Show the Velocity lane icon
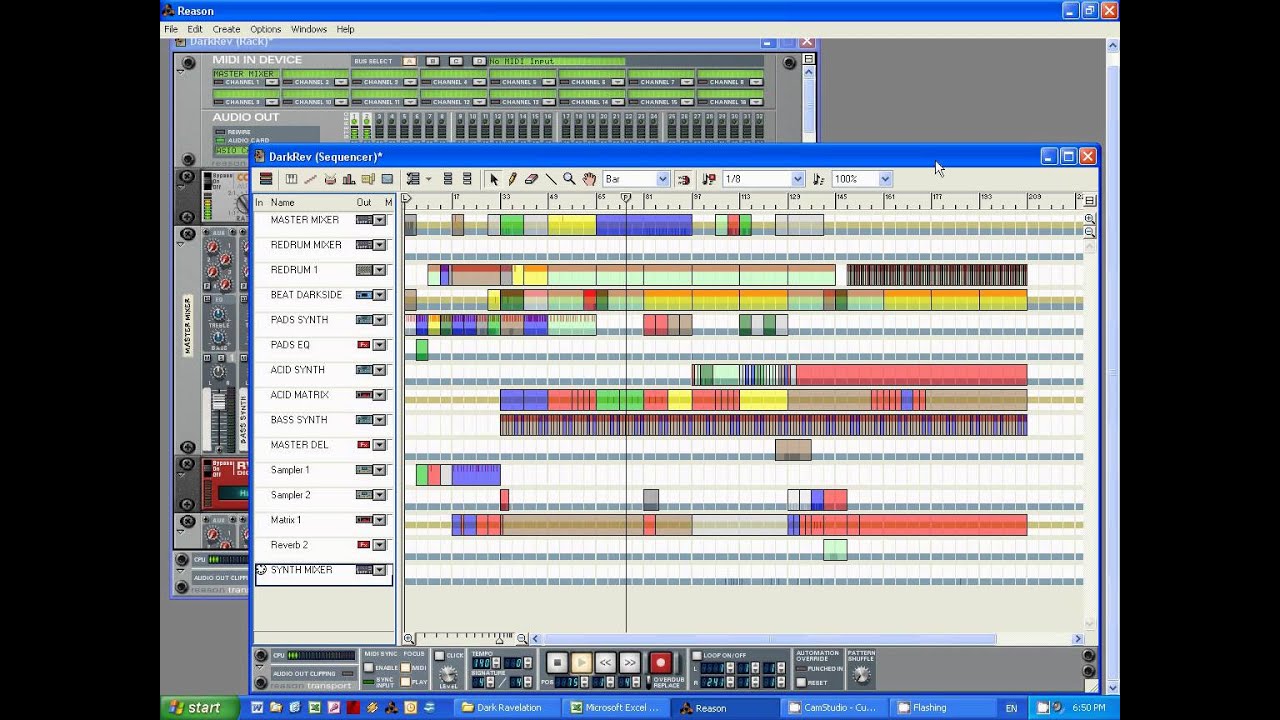The height and width of the screenshot is (720, 1280). click(348, 179)
